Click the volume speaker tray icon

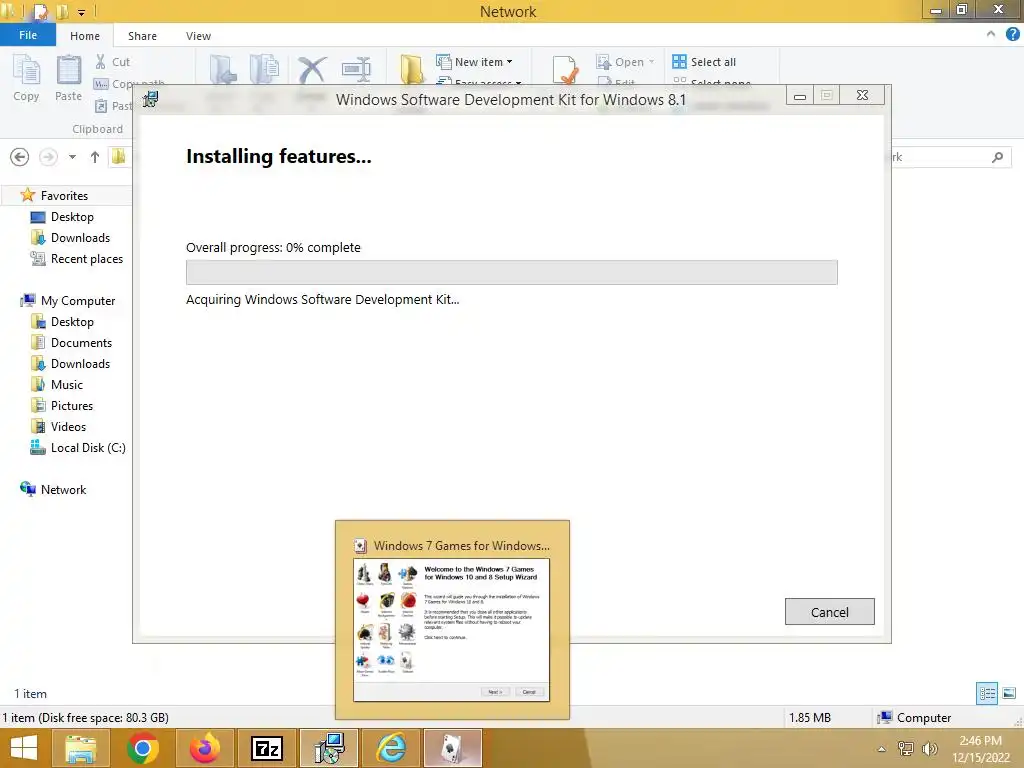929,749
